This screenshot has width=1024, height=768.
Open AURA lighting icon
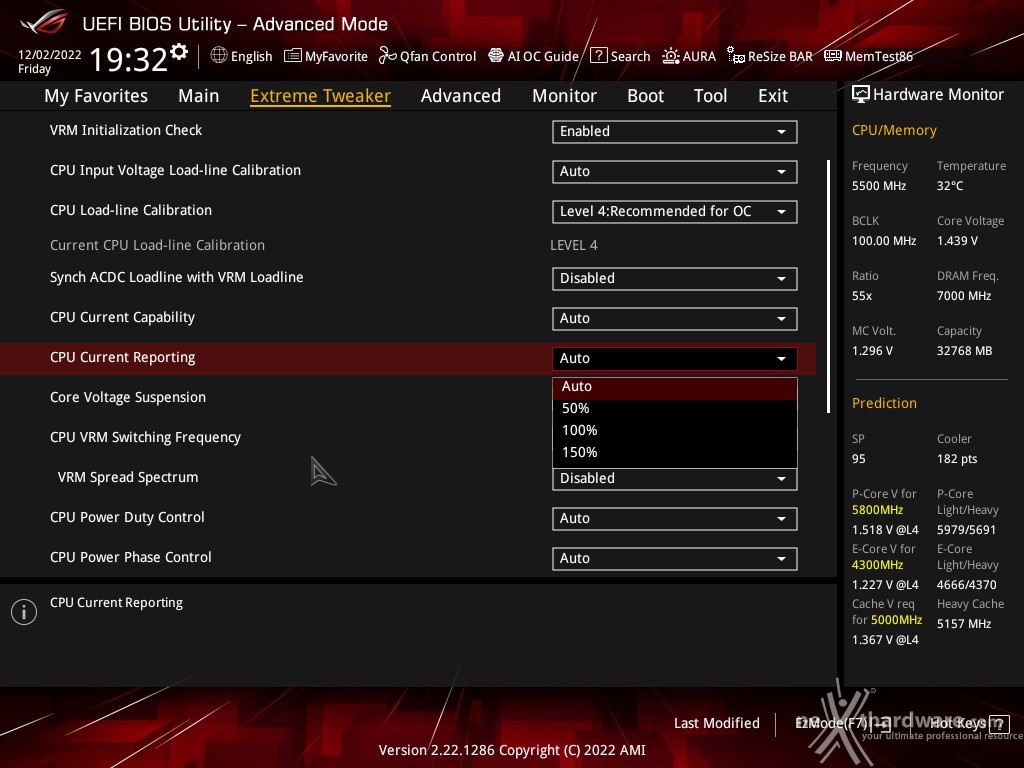pos(671,56)
